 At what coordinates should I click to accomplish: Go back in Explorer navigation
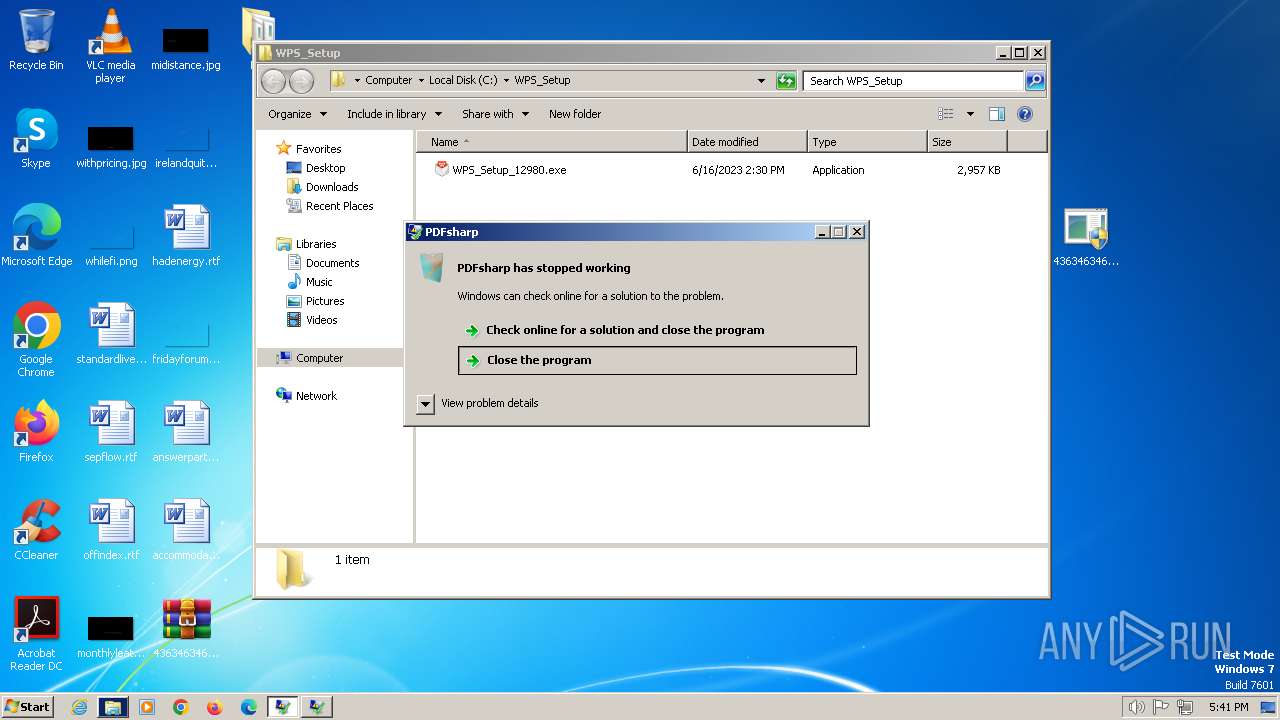pyautogui.click(x=273, y=81)
